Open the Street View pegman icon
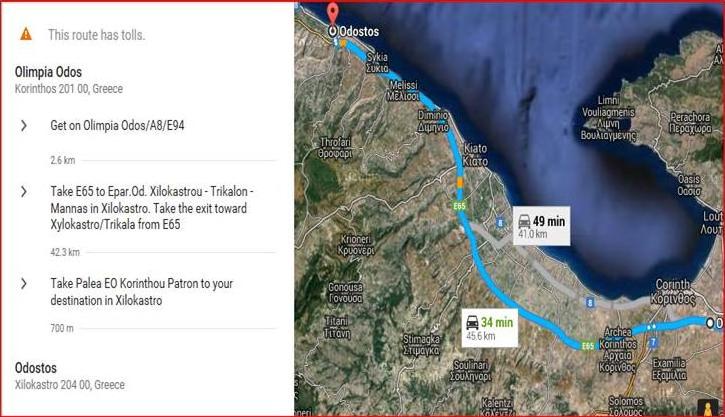 [707, 409]
